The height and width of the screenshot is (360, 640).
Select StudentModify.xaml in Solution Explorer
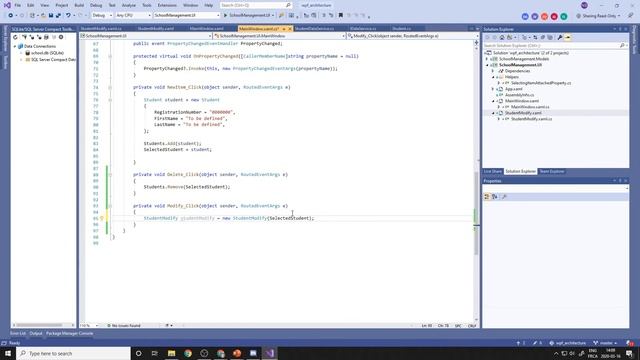(523, 113)
